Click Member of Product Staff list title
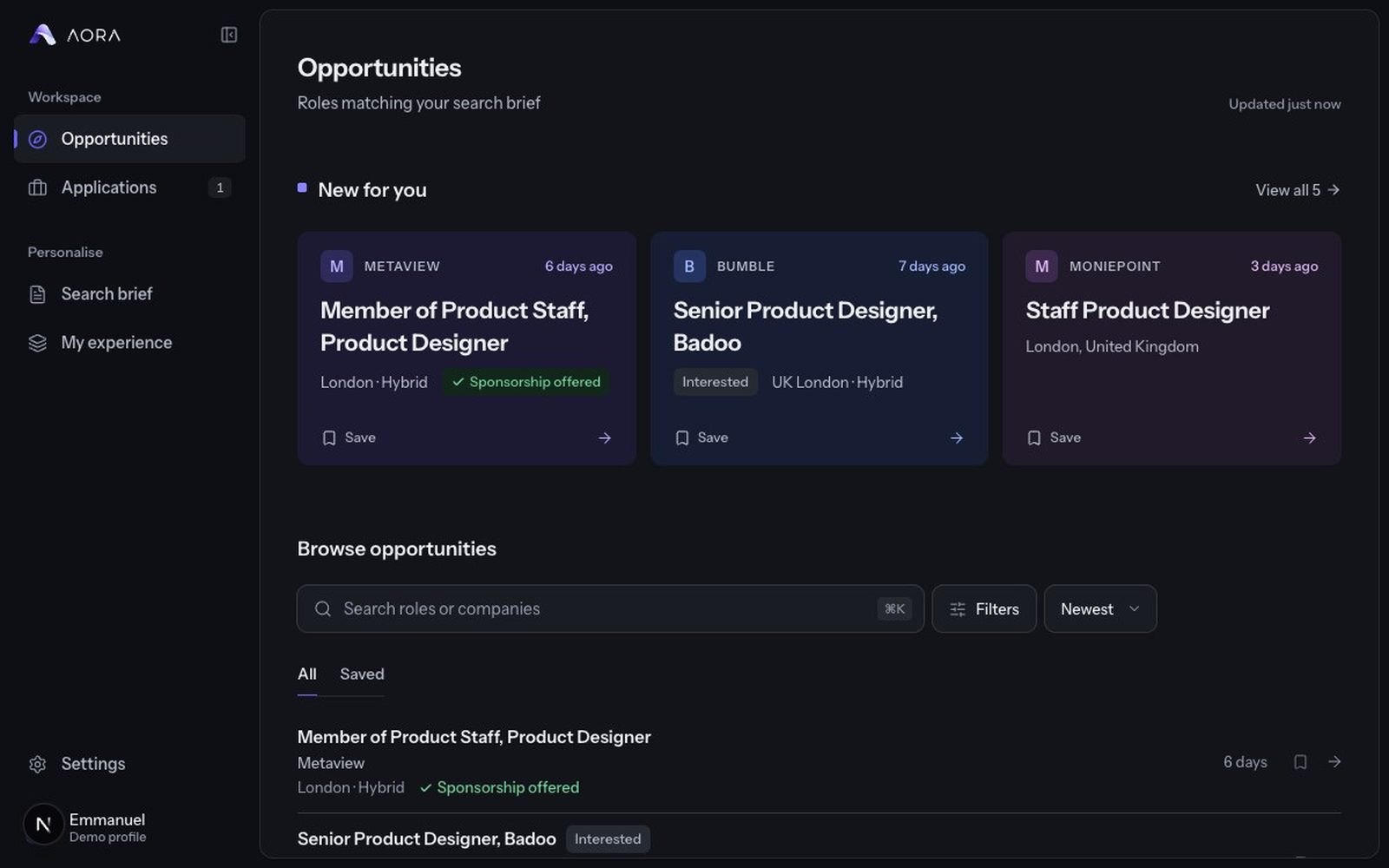 pyautogui.click(x=474, y=737)
